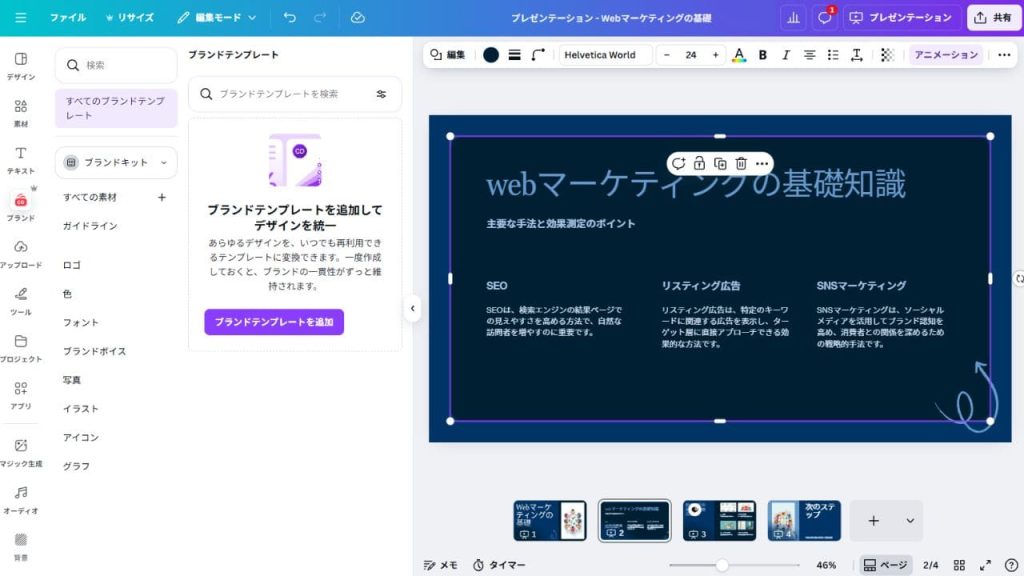
Task: Open the analytics chart icon
Action: (794, 18)
